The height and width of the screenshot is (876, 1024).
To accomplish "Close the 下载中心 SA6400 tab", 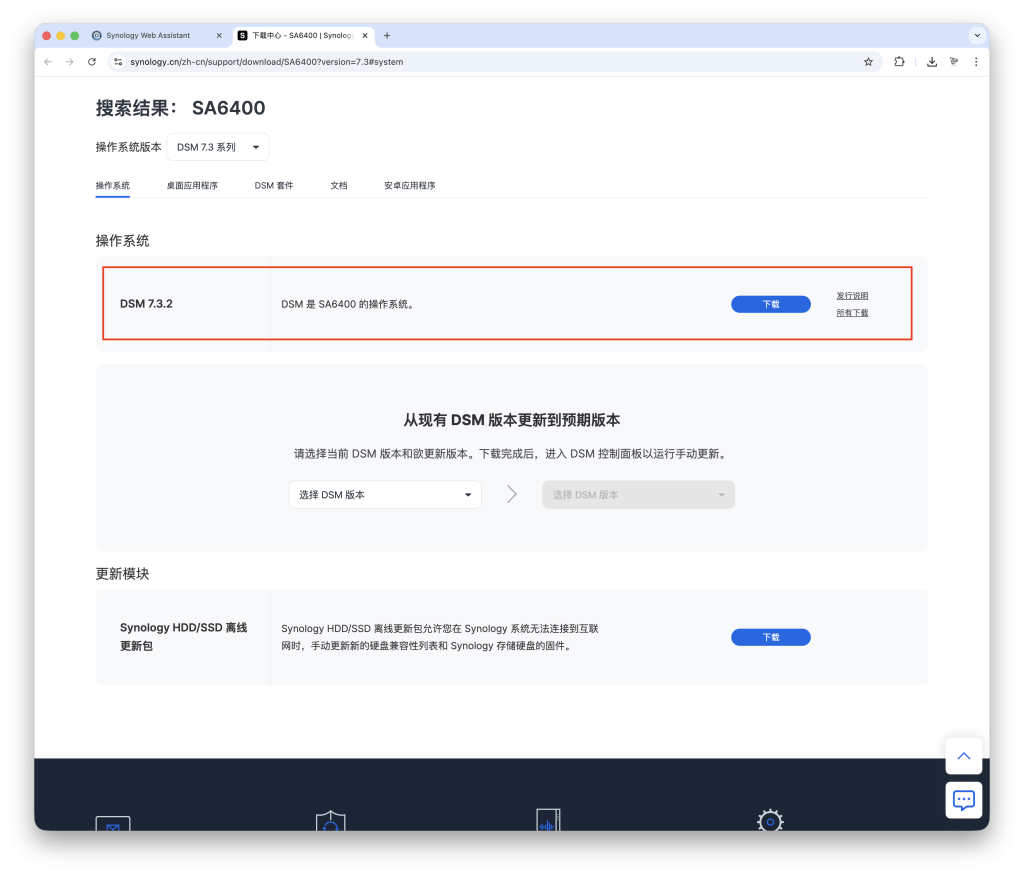I will pos(365,36).
